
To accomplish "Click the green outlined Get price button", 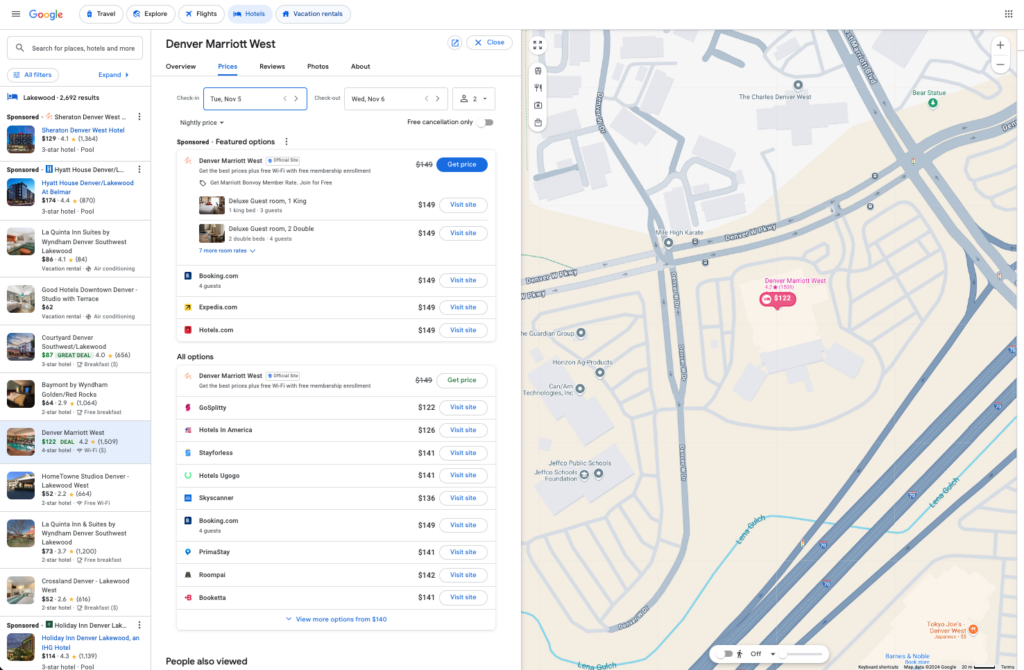I will coord(462,380).
